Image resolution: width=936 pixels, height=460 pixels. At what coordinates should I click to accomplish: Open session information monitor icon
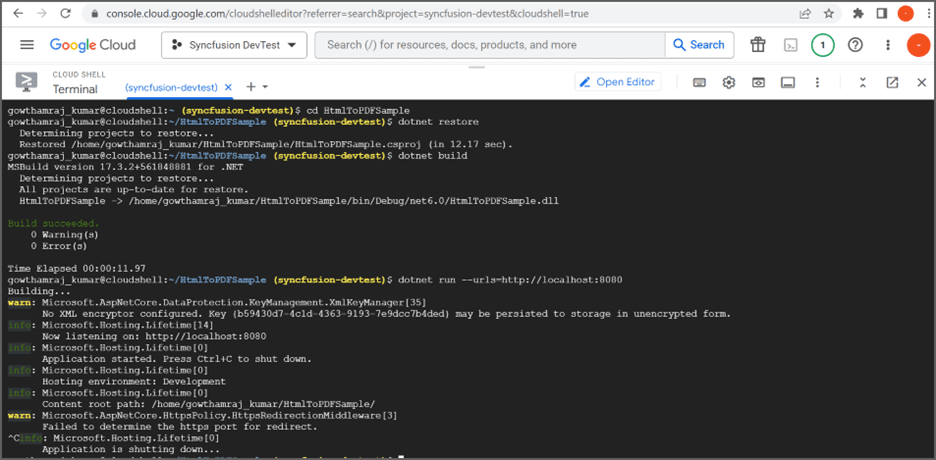pos(788,83)
